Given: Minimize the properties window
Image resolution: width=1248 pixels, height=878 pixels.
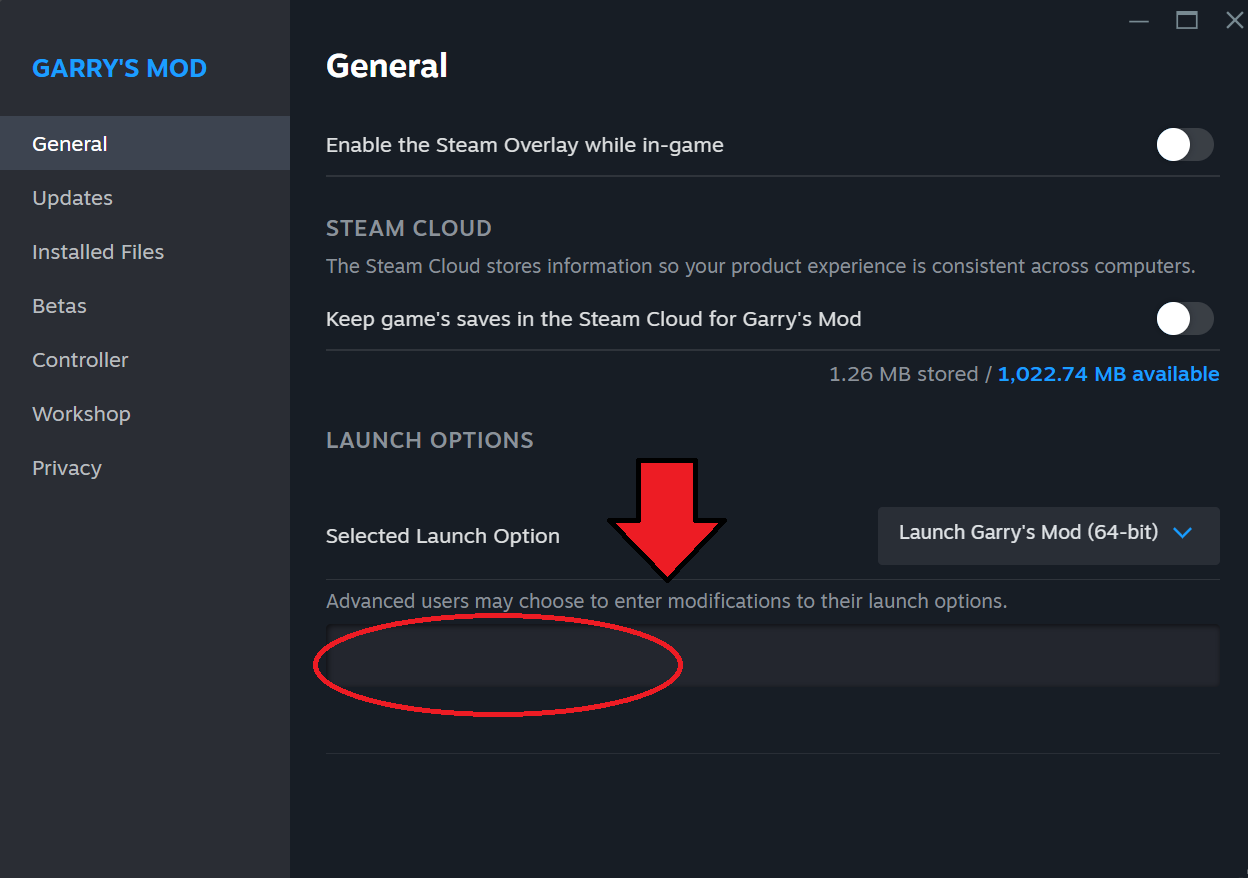Looking at the screenshot, I should (1139, 20).
